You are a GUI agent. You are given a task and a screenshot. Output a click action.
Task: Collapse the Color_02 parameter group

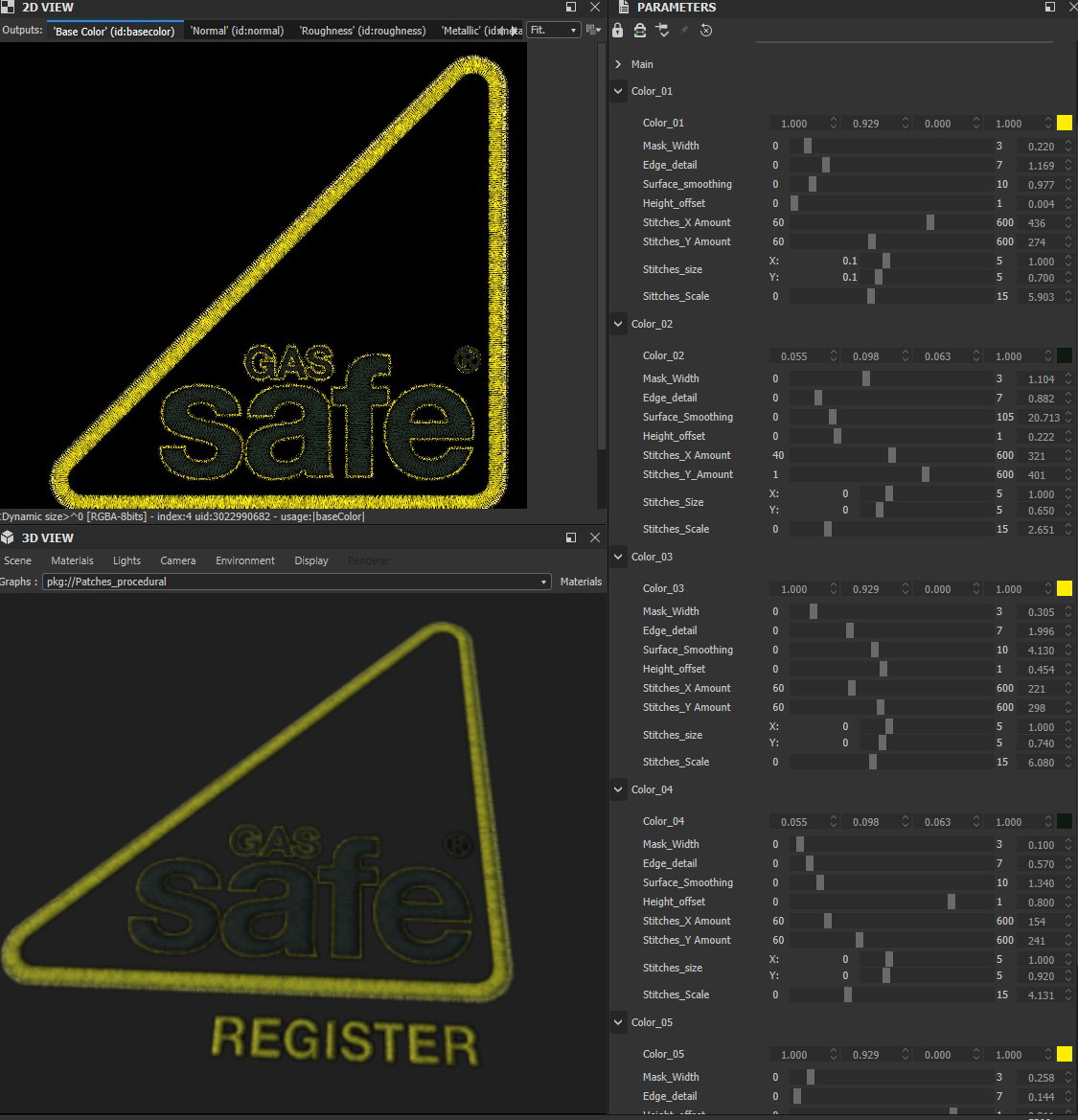coord(618,324)
